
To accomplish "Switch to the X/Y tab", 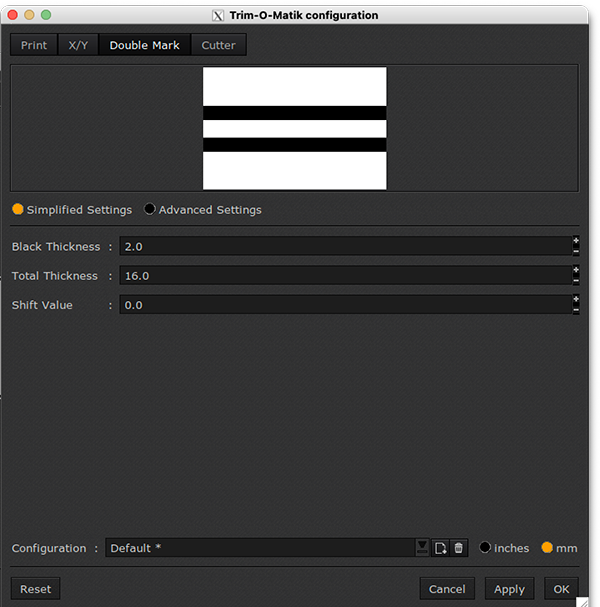I will point(78,45).
